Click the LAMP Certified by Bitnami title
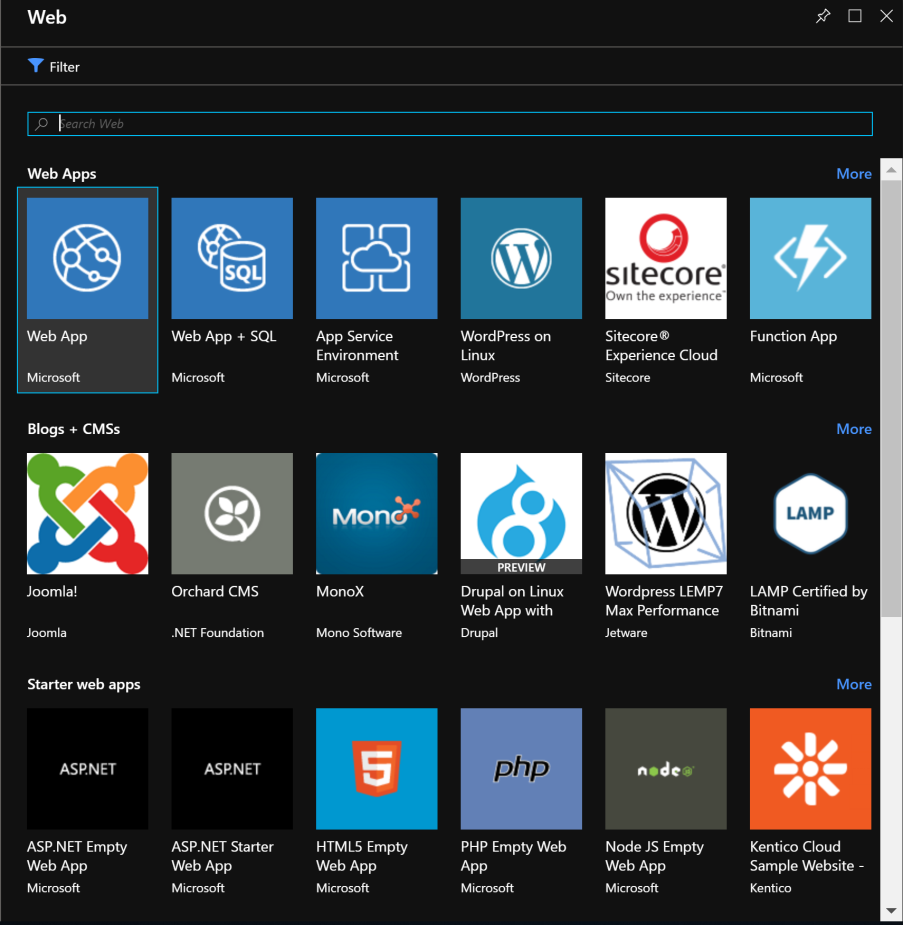 [809, 601]
